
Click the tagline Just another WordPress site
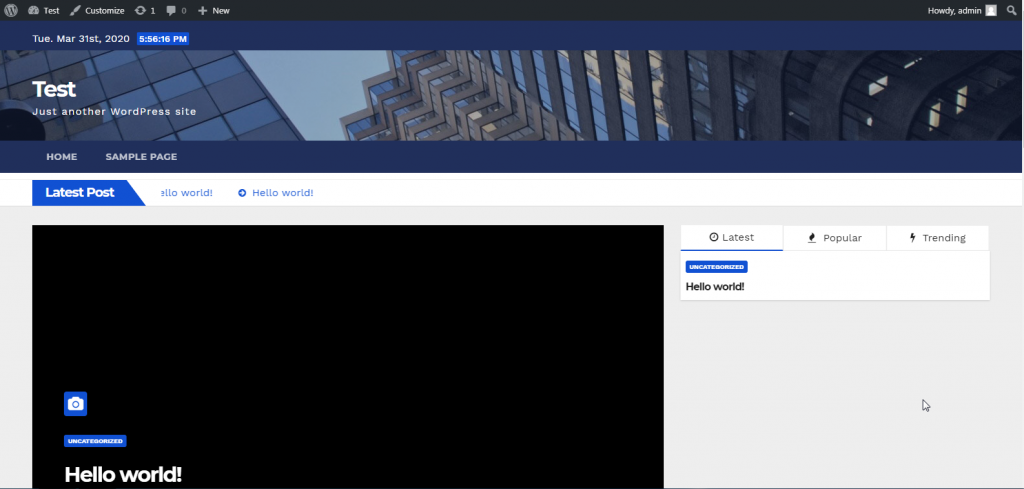tap(114, 112)
